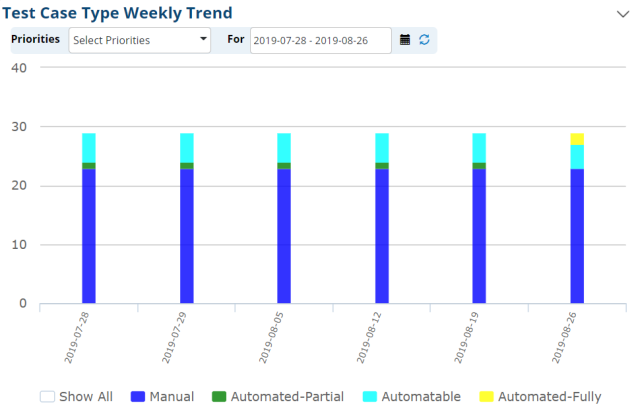This screenshot has width=636, height=413.
Task: Click the yellow Automated-Fully segment on 2019-08-26
Action: coord(577,139)
